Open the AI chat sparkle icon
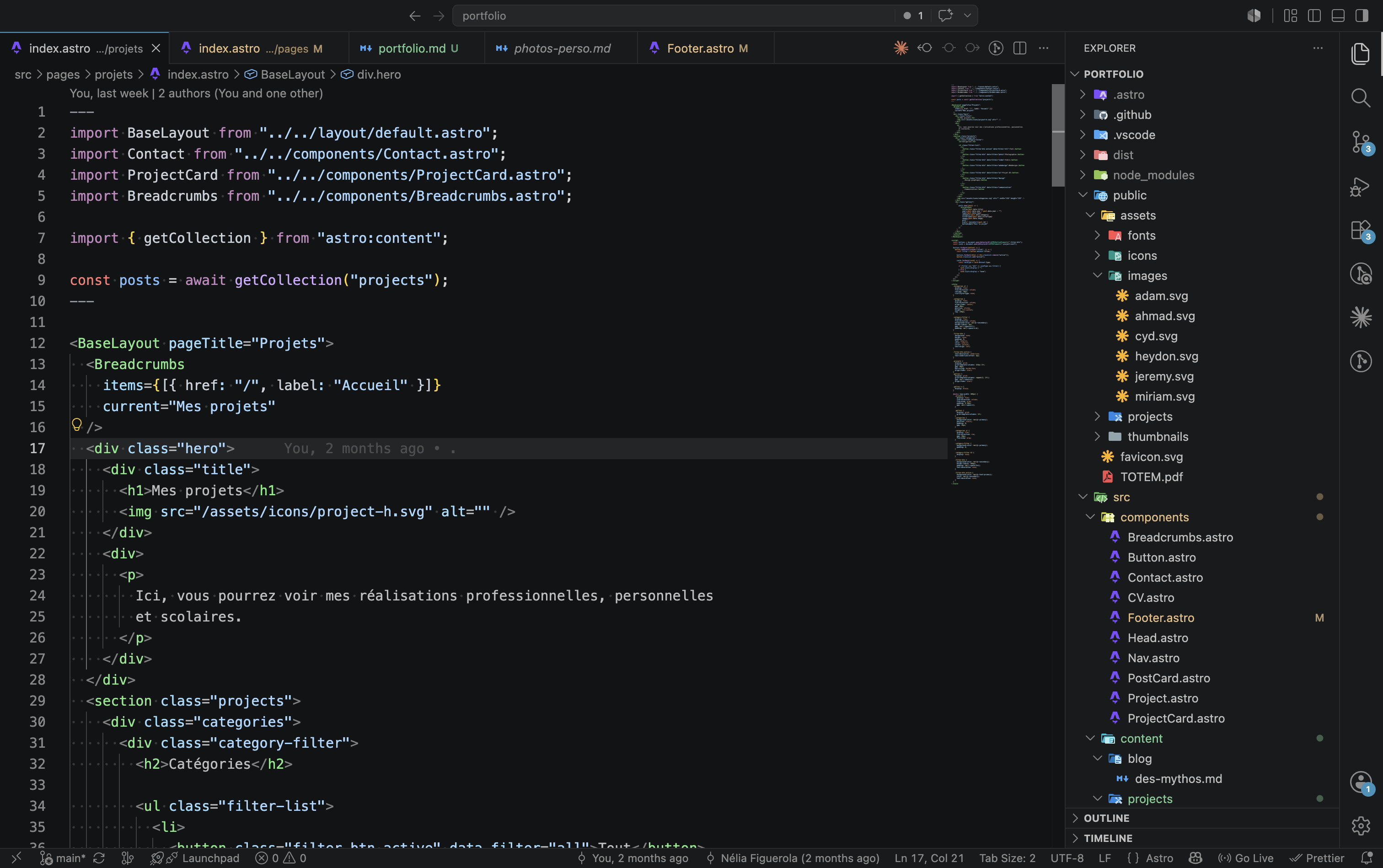The image size is (1383, 868). (x=945, y=16)
